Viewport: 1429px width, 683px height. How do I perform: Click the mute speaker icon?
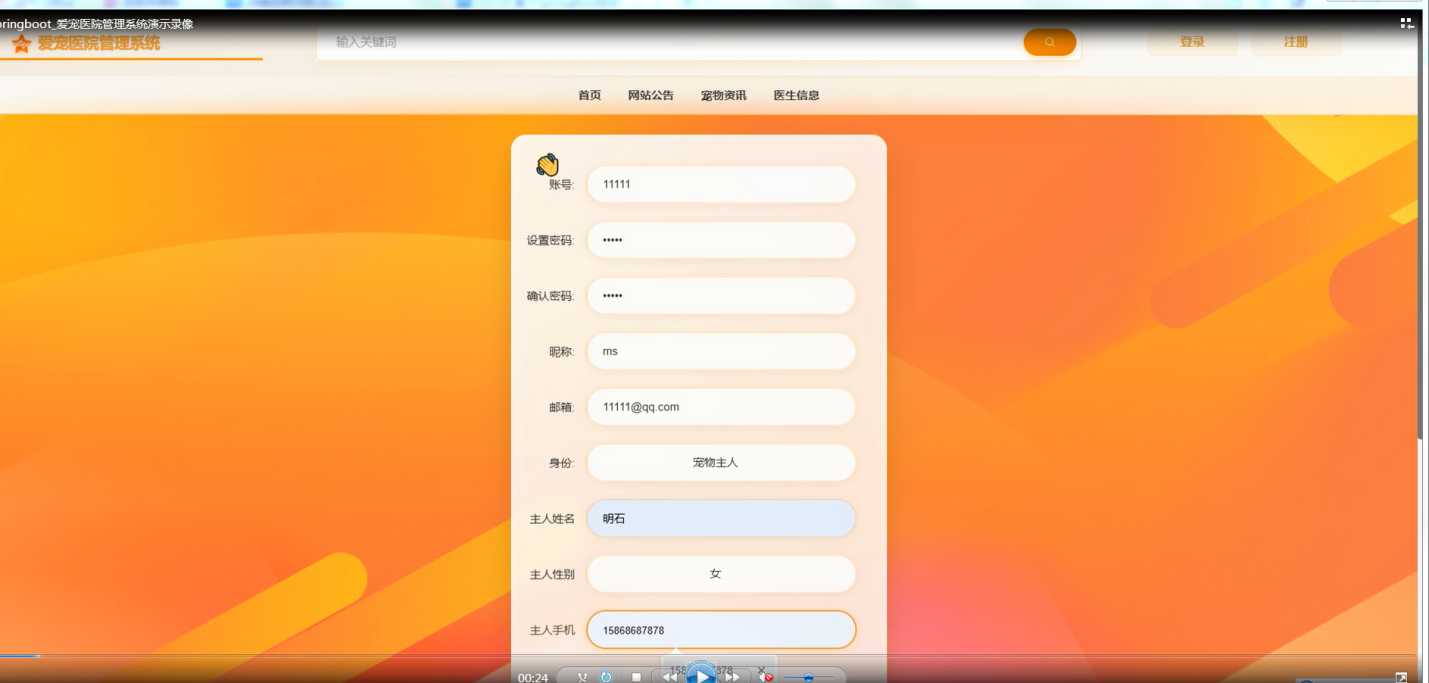point(766,677)
